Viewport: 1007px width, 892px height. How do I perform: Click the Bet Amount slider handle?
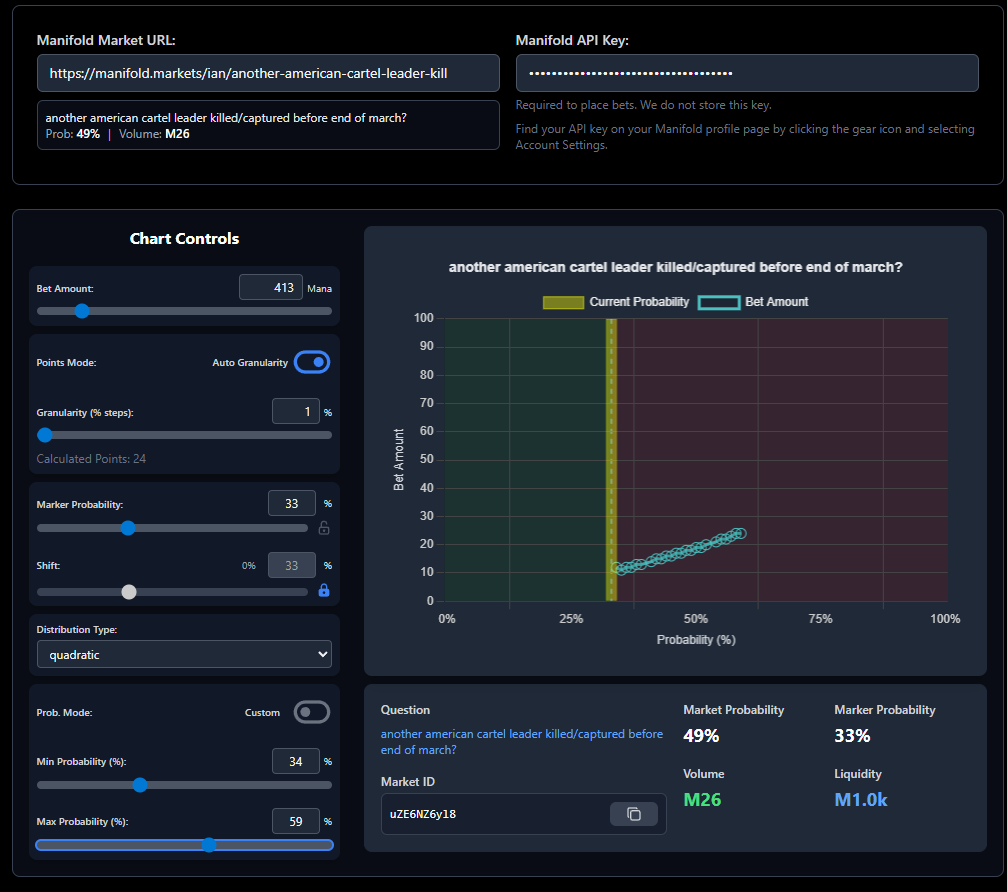click(82, 311)
